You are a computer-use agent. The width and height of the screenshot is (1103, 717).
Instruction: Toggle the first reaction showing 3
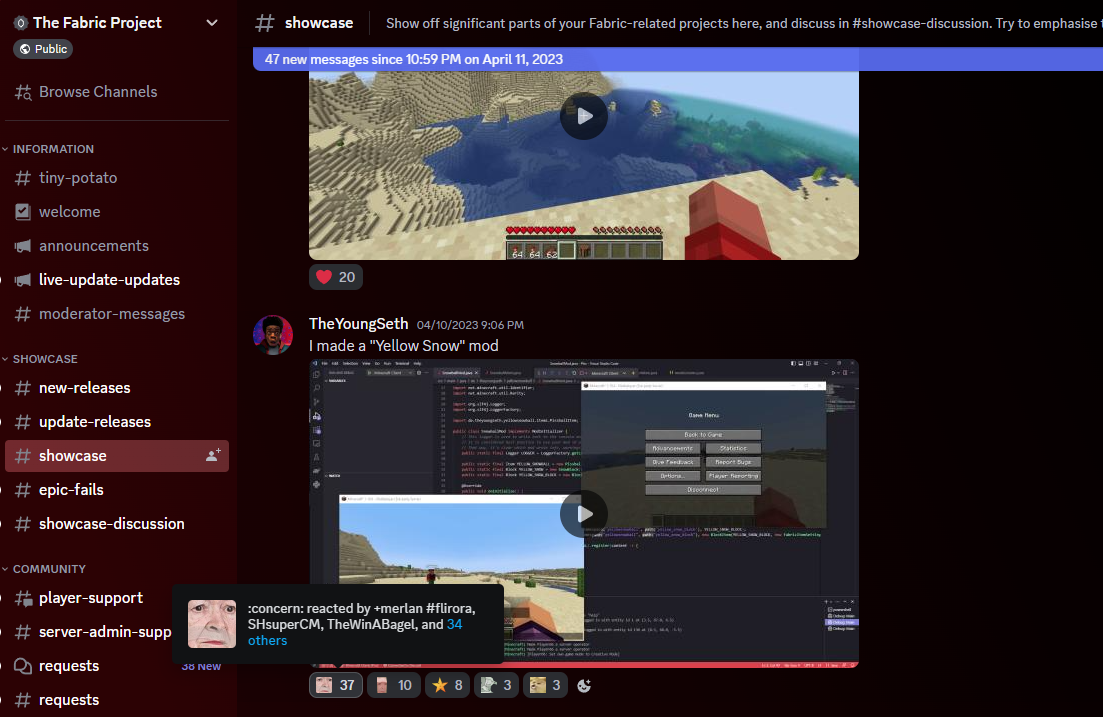tap(496, 685)
